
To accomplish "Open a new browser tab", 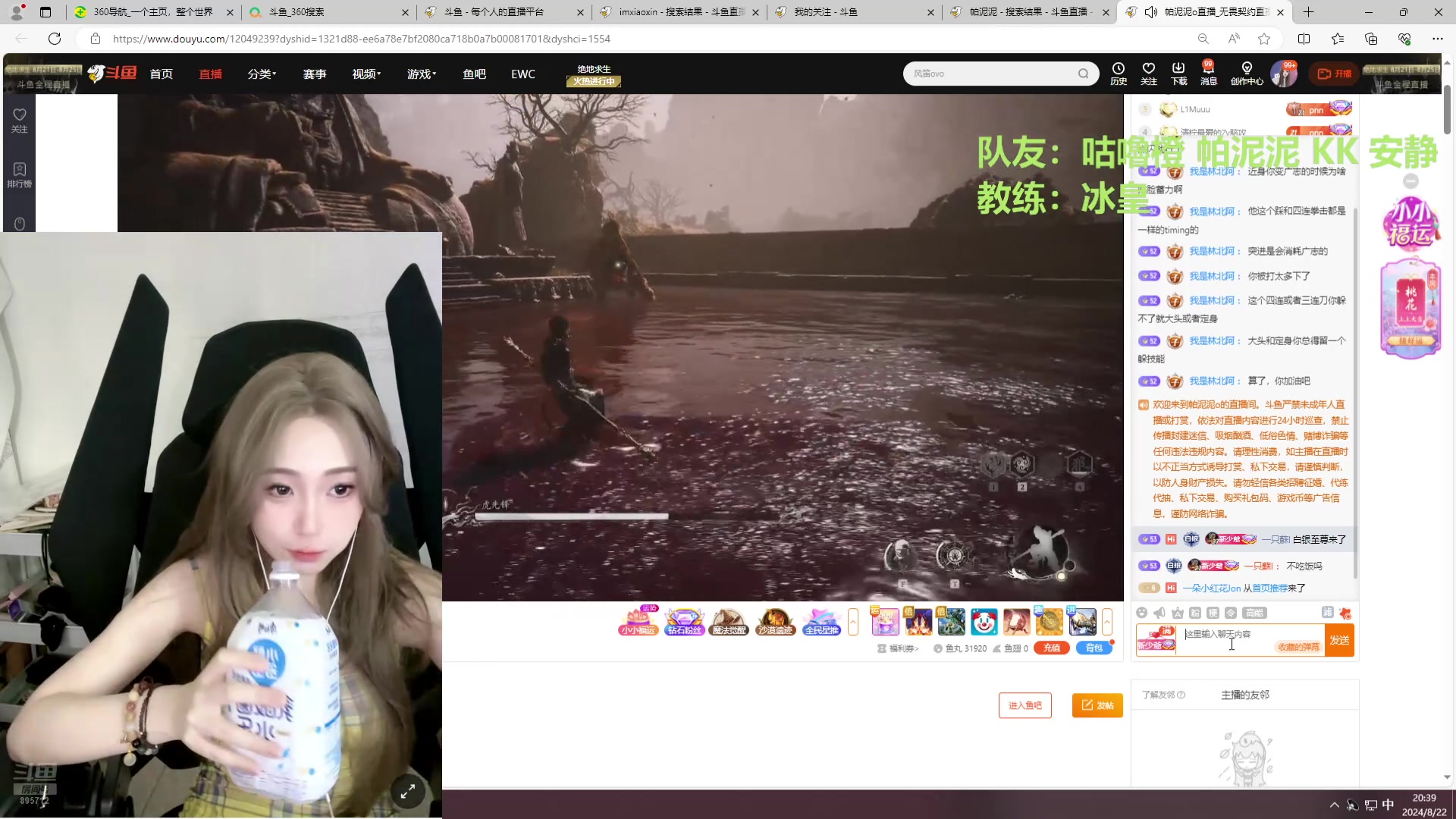I will click(1308, 12).
